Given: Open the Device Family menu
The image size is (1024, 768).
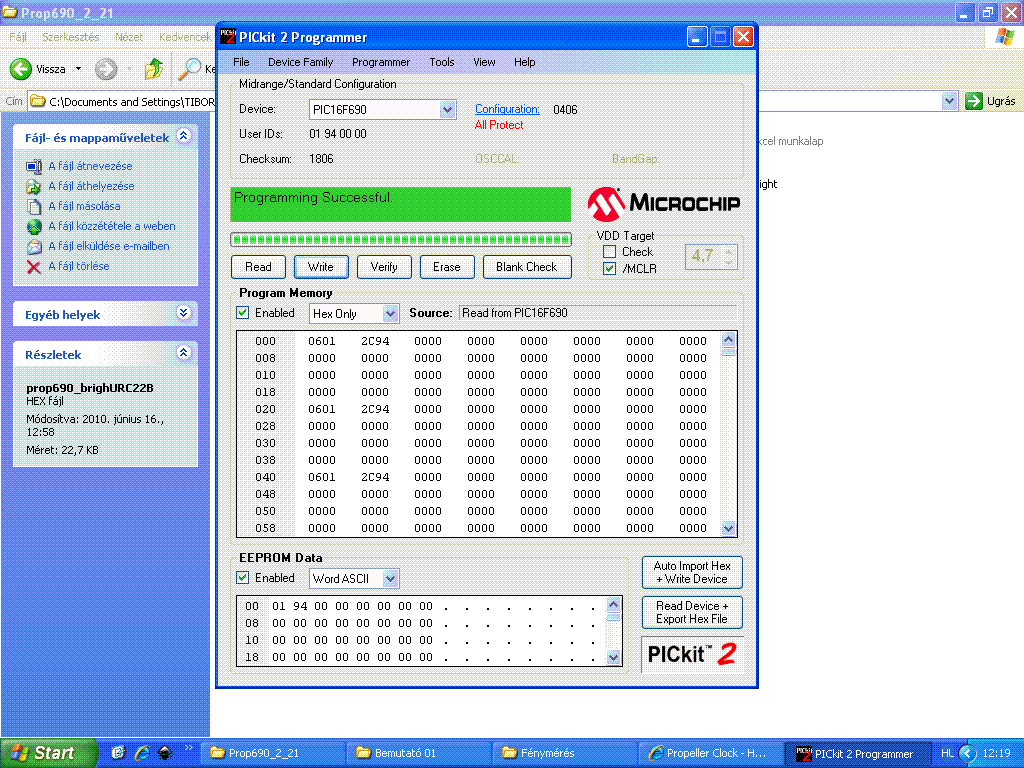Looking at the screenshot, I should pos(300,62).
